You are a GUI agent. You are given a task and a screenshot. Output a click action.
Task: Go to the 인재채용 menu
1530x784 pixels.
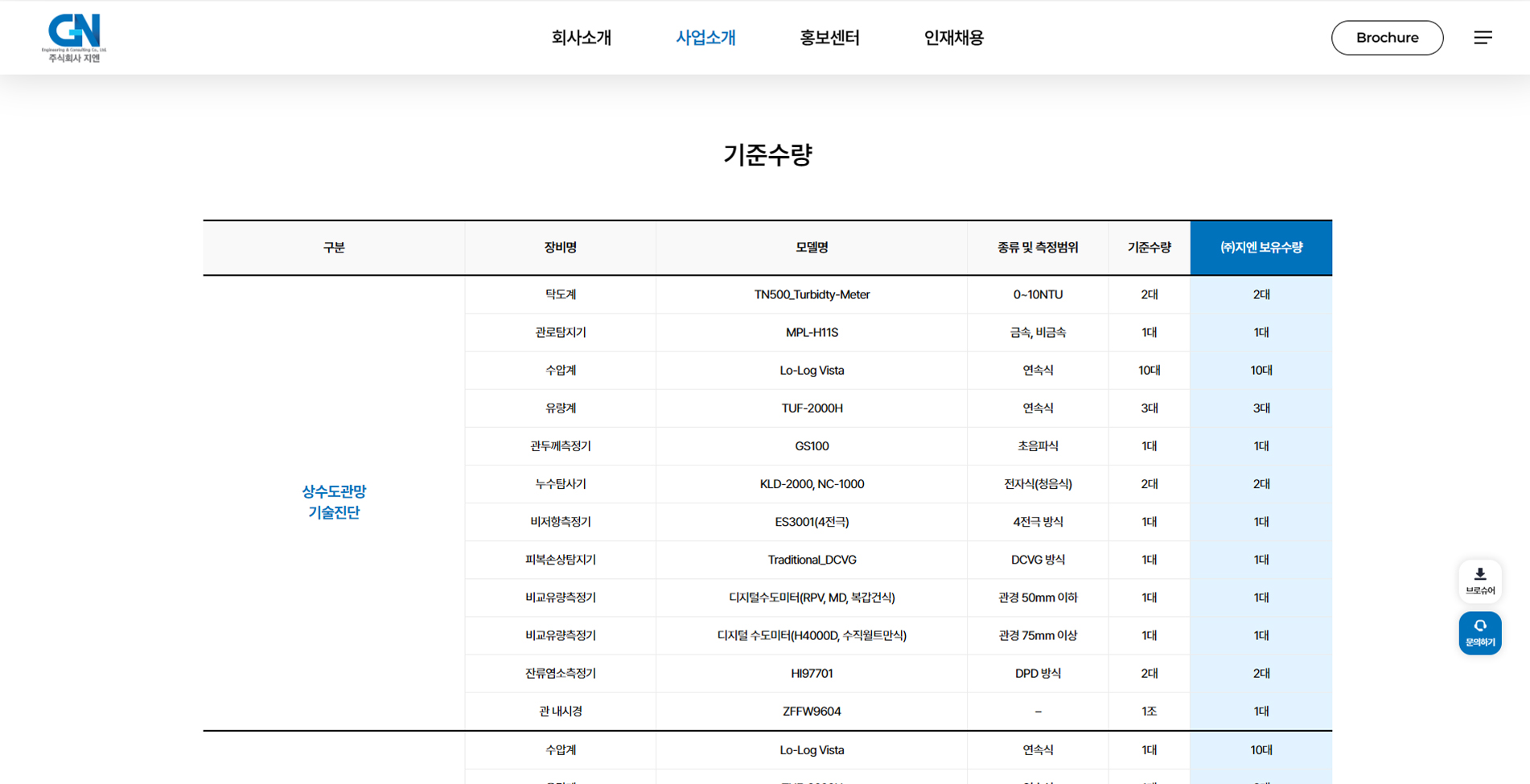(953, 38)
